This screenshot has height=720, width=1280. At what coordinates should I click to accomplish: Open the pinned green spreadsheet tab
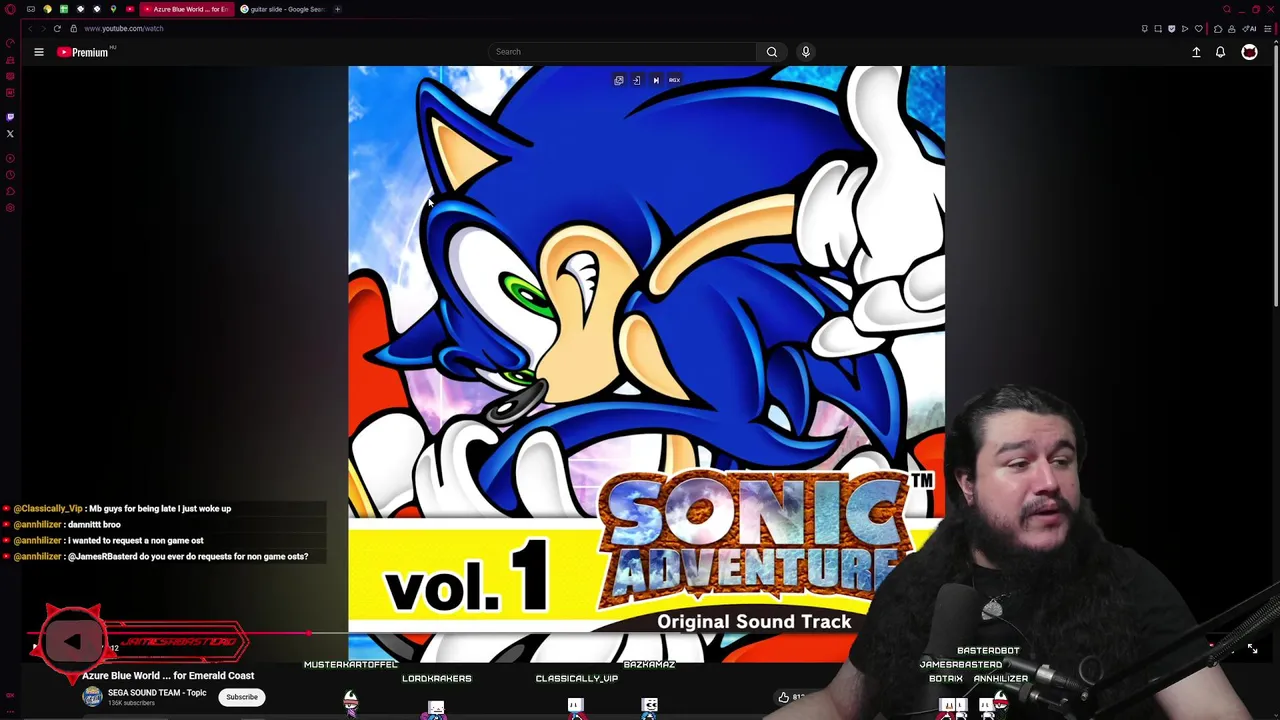point(64,9)
